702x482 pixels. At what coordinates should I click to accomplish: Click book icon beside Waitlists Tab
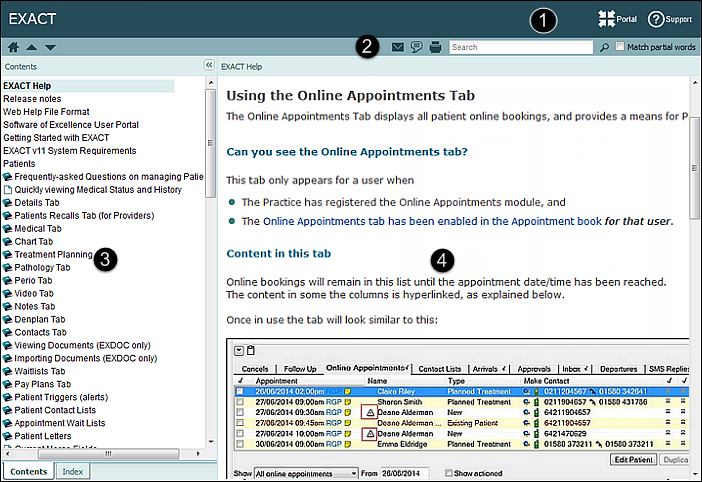[8, 371]
